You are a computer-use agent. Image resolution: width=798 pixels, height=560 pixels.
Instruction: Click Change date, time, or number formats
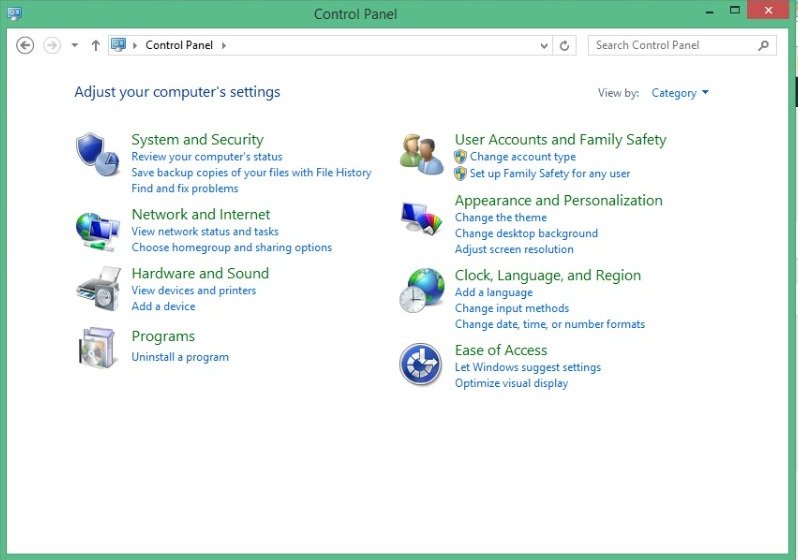pyautogui.click(x=550, y=324)
